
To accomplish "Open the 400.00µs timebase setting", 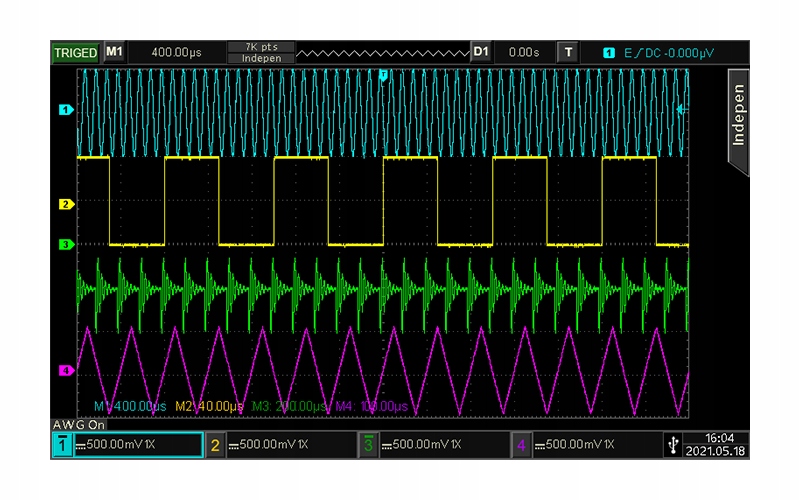I will 176,52.
